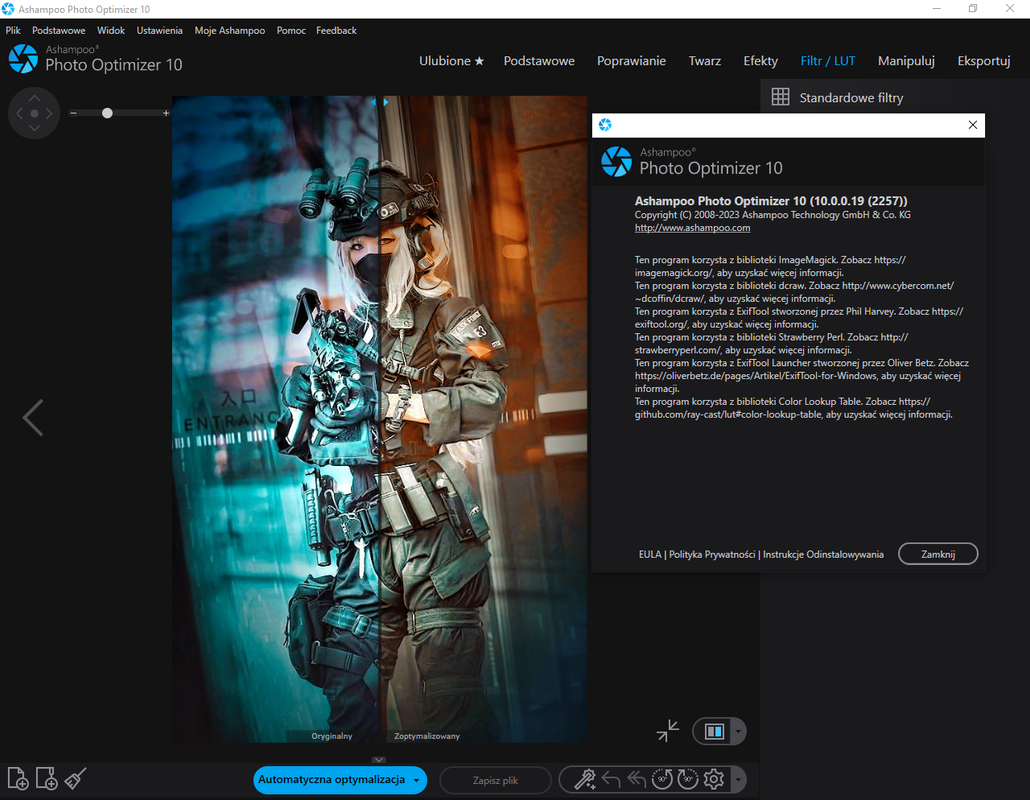This screenshot has width=1030, height=800.
Task: Toggle the split comparison view mode
Action: pyautogui.click(x=714, y=732)
